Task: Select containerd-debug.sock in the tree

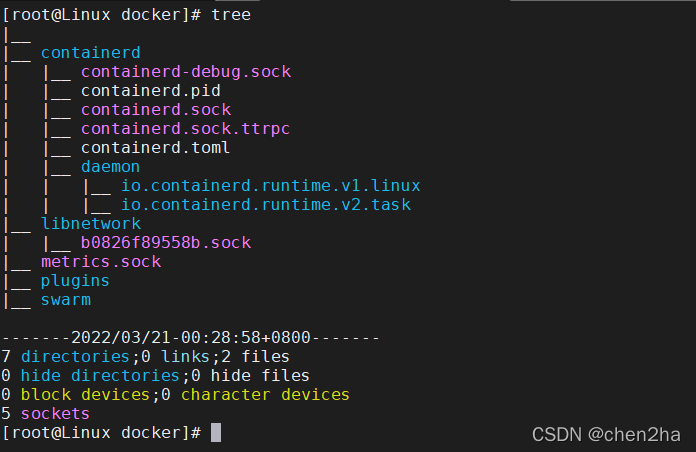Action: click(x=185, y=72)
